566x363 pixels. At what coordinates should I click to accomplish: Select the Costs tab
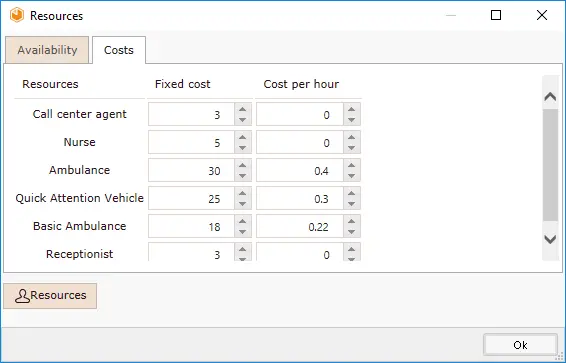tap(119, 50)
